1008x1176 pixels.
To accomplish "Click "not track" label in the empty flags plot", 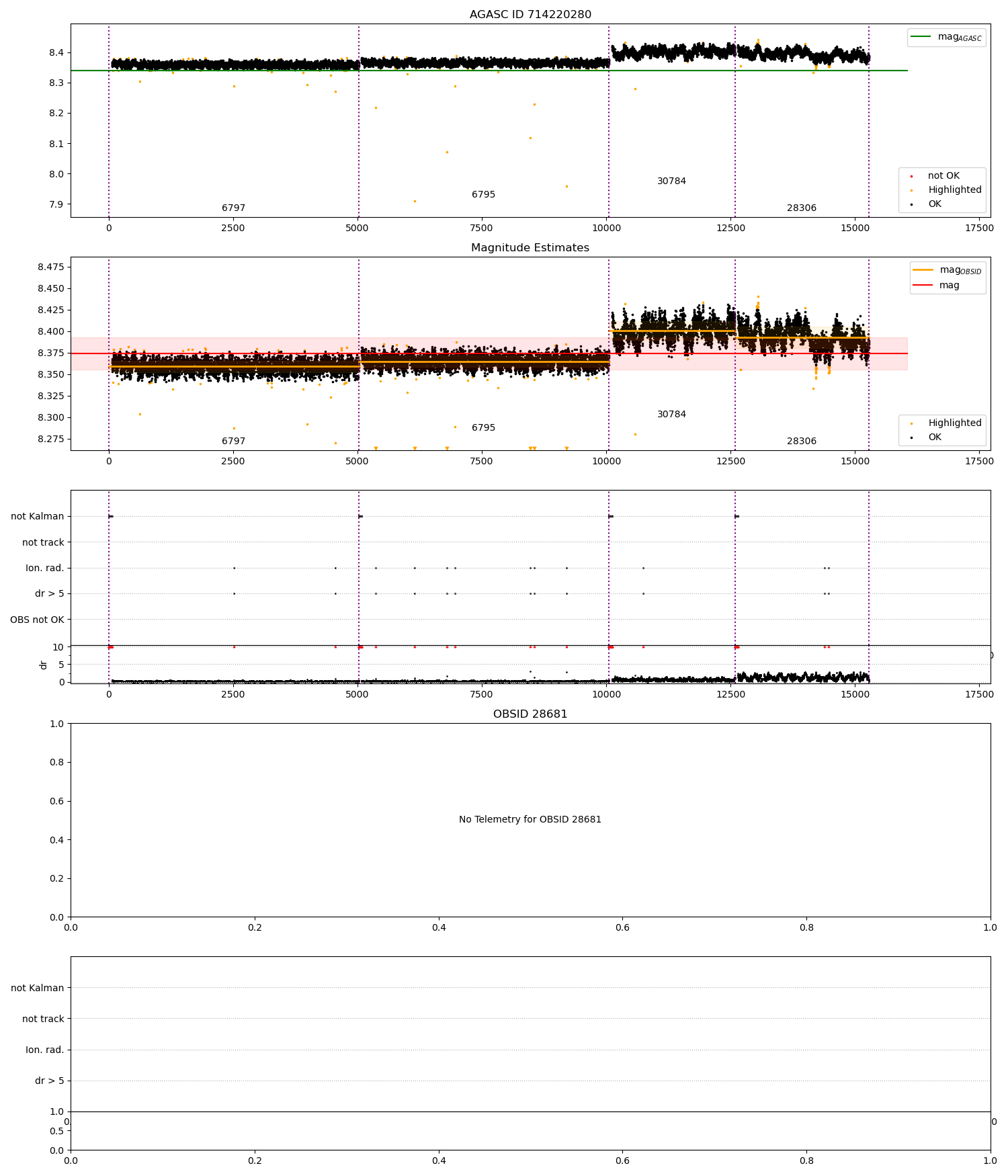I will click(x=43, y=1019).
